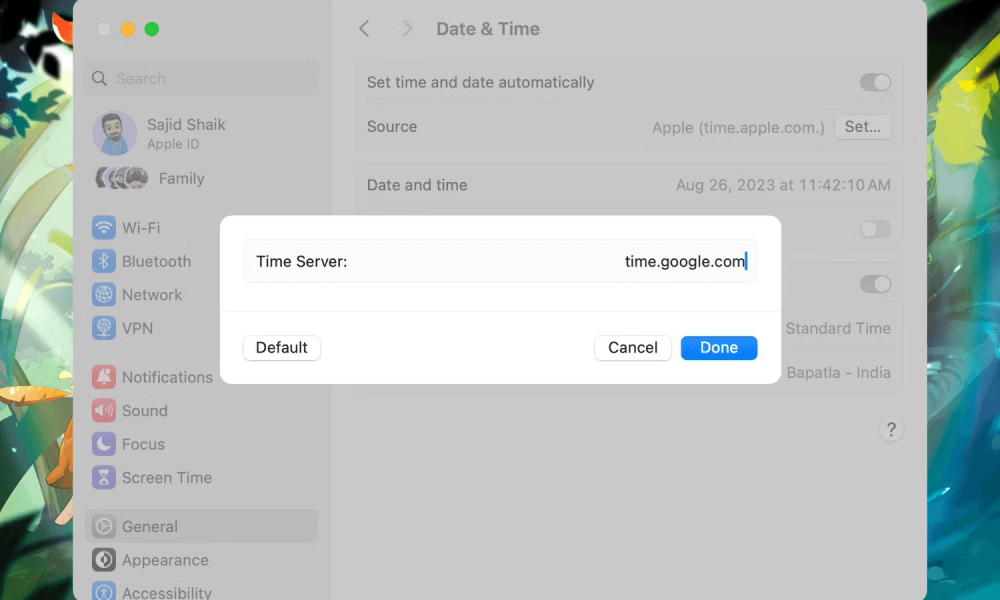
Task: Go forward with the right chevron
Action: pos(406,29)
